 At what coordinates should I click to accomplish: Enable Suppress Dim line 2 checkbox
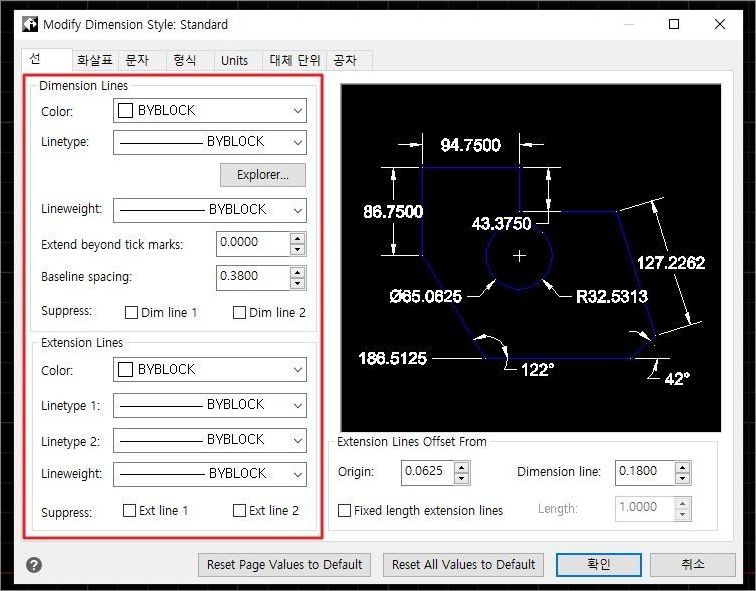tap(239, 312)
